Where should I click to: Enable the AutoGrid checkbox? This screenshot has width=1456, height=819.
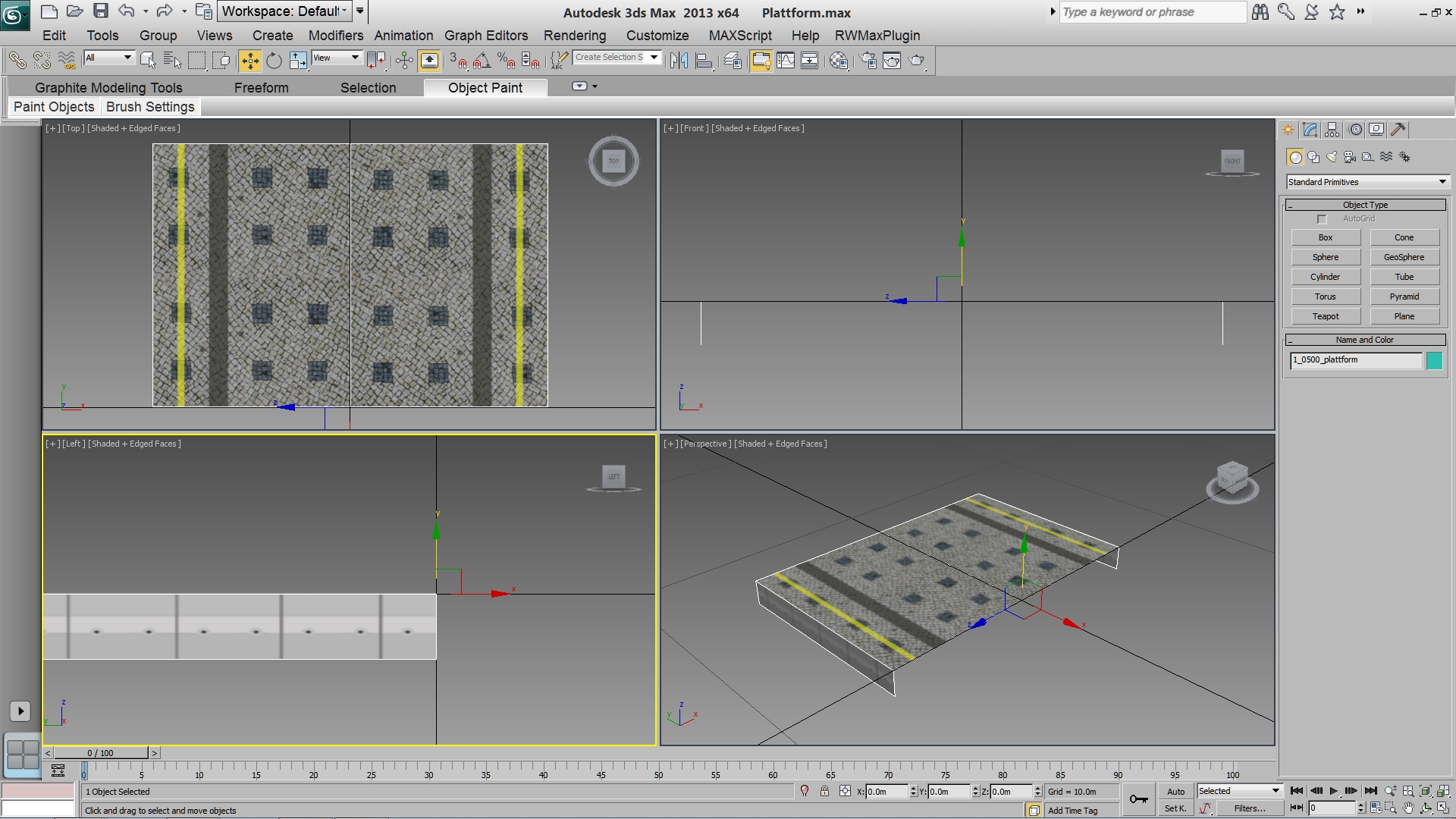[x=1322, y=219]
